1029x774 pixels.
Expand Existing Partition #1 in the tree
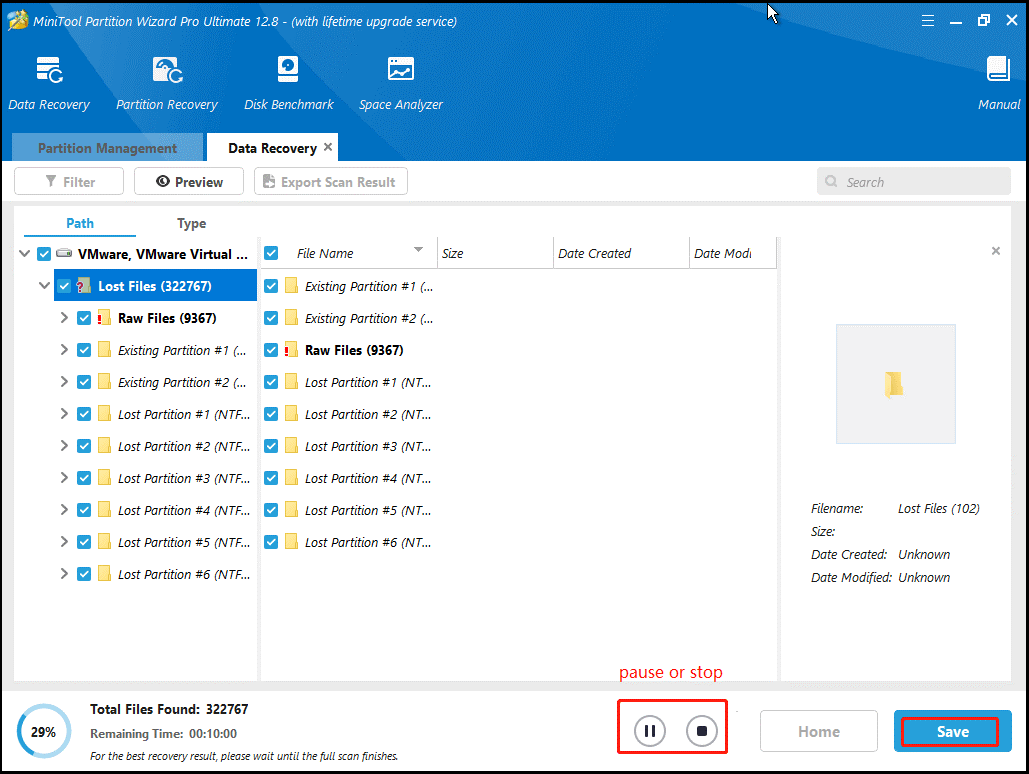tap(64, 349)
